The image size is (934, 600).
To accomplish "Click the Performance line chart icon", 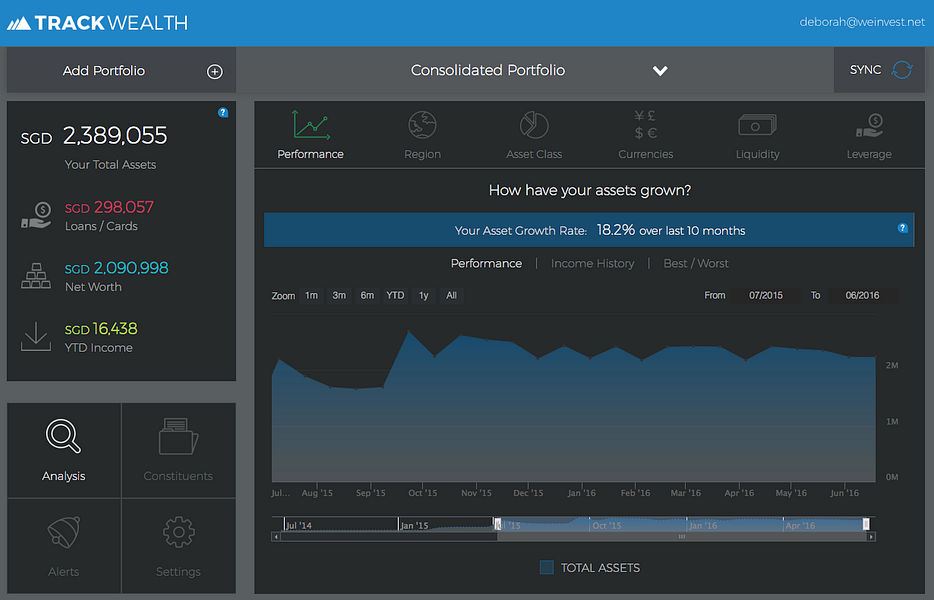I will click(310, 125).
